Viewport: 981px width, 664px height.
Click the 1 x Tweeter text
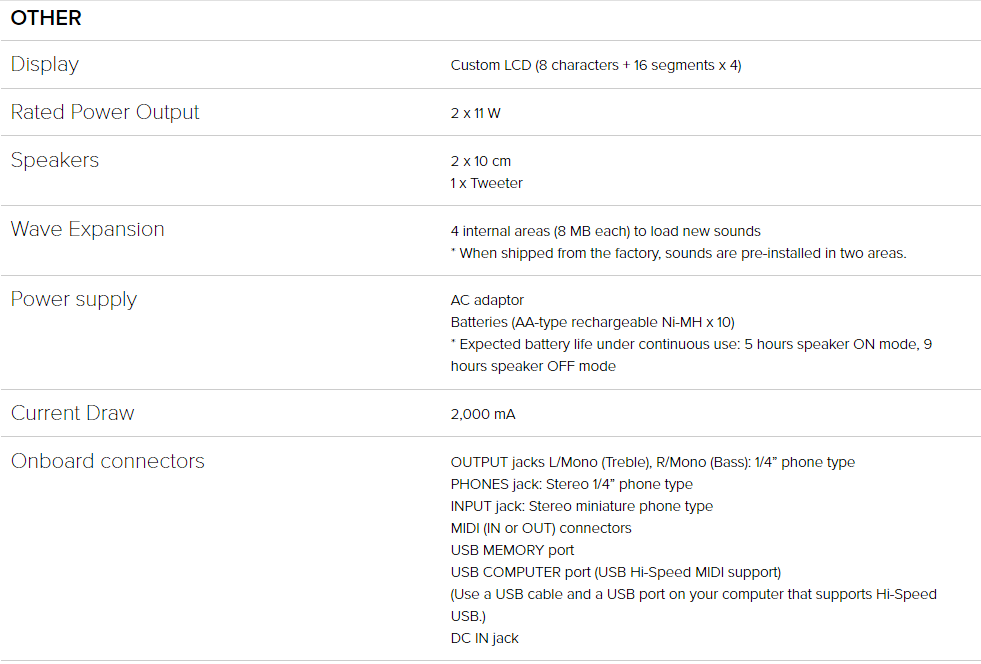486,183
